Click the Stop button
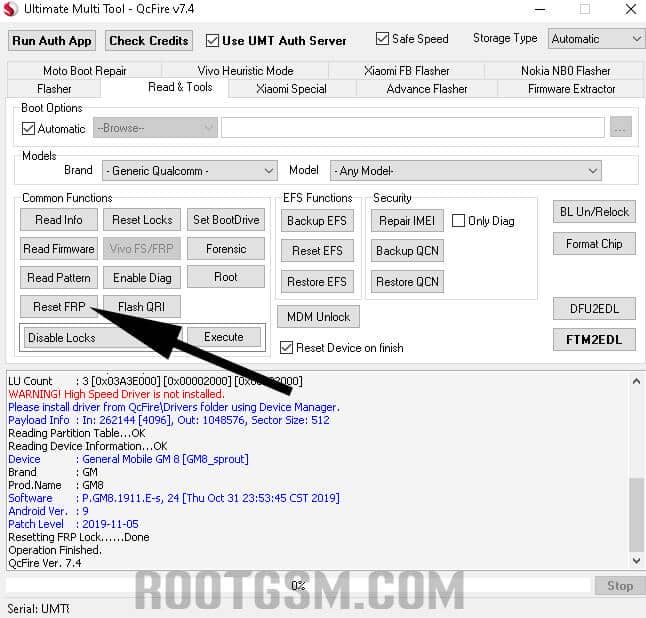 [x=620, y=585]
